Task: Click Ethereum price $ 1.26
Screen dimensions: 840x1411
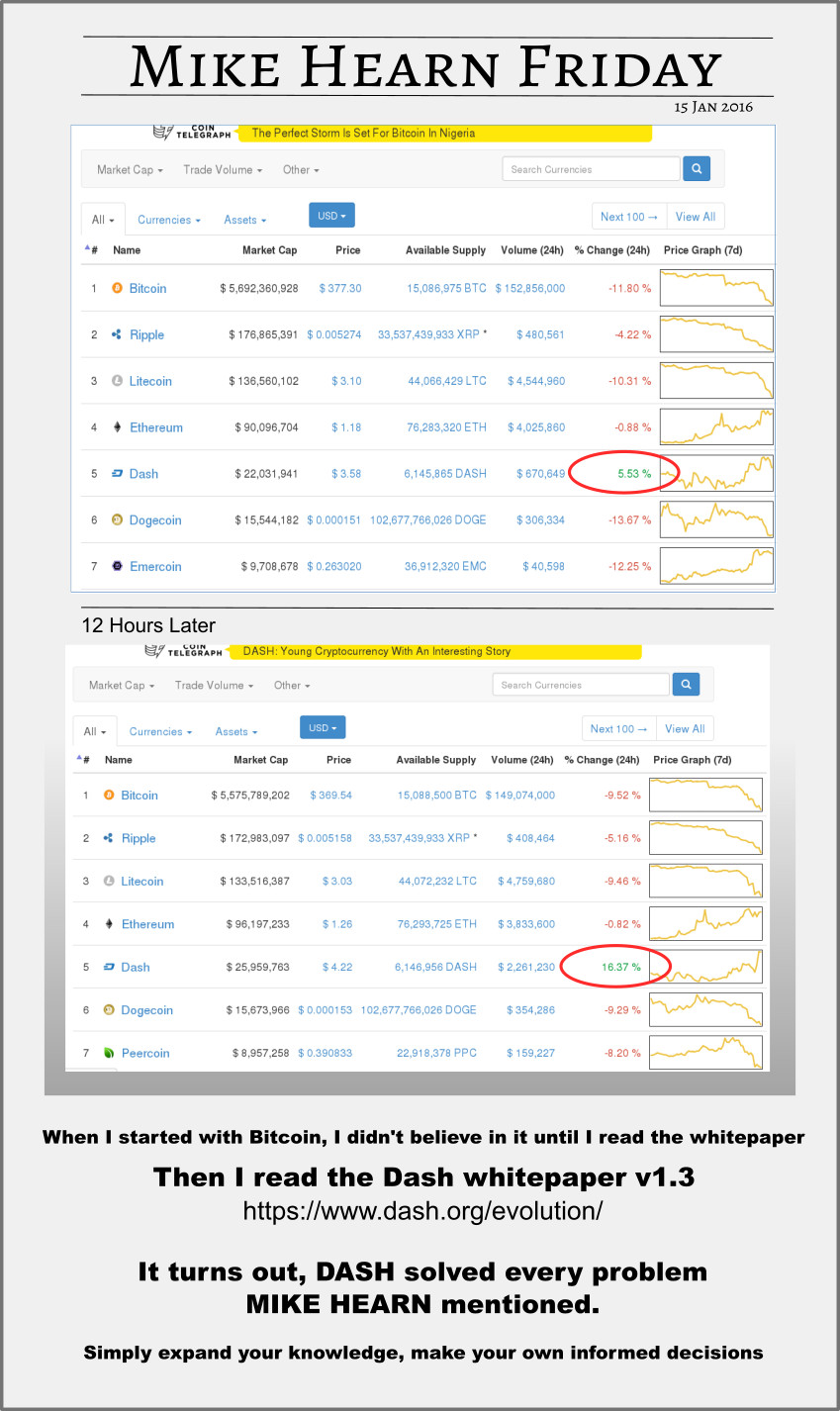Action: [337, 924]
